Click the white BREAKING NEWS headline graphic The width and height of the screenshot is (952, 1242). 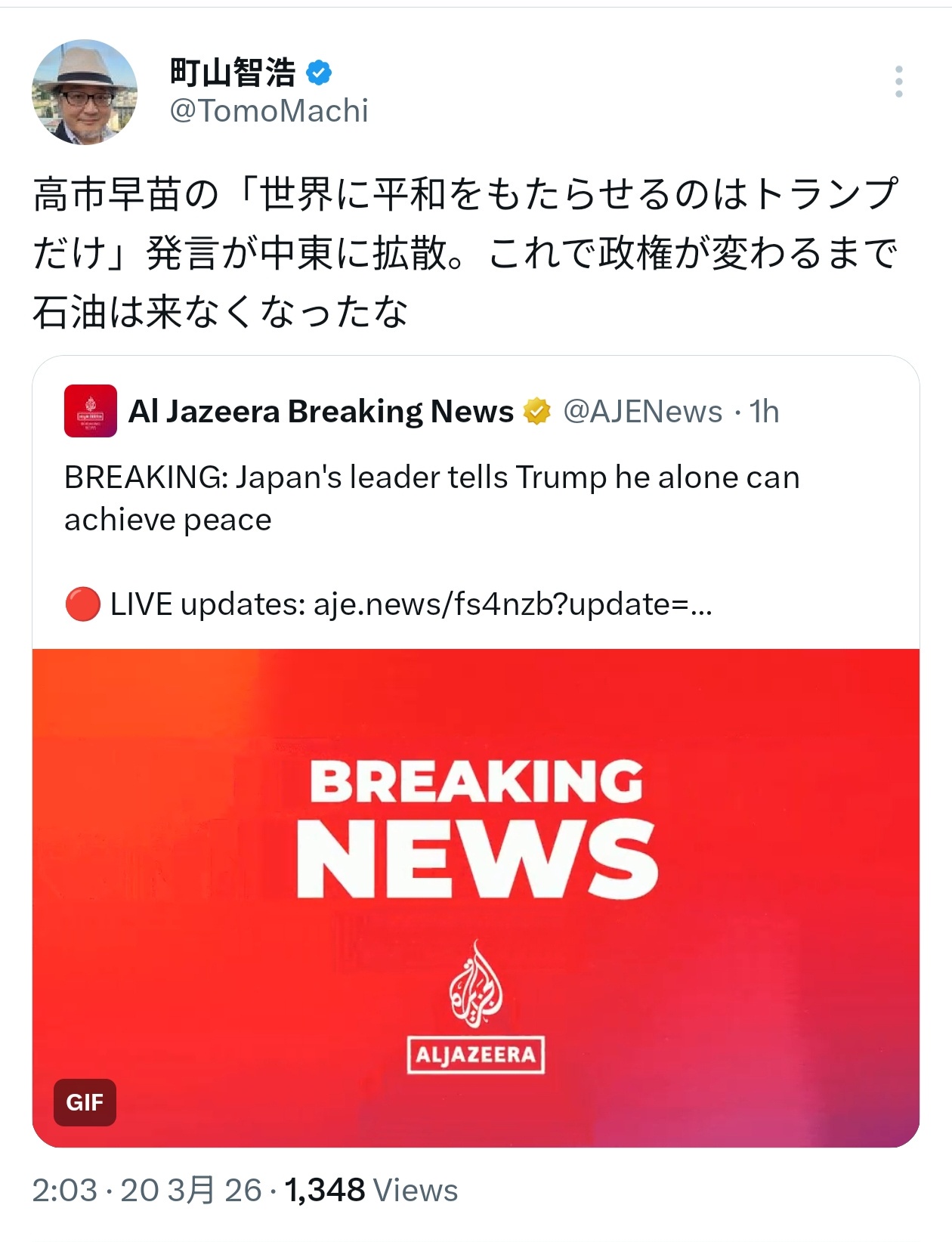[477, 828]
